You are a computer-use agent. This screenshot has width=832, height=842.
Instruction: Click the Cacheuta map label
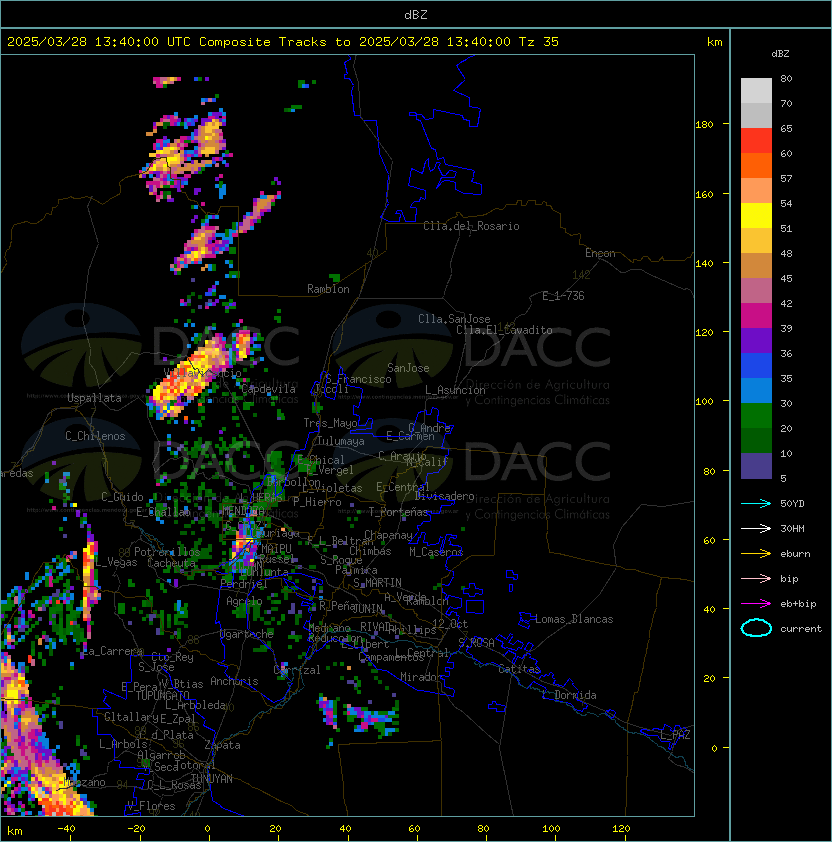click(x=171, y=563)
